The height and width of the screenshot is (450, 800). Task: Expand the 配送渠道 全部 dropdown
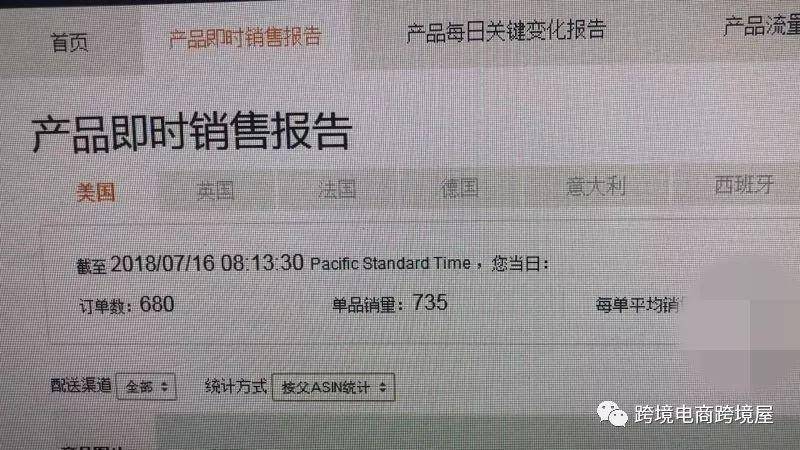click(146, 387)
